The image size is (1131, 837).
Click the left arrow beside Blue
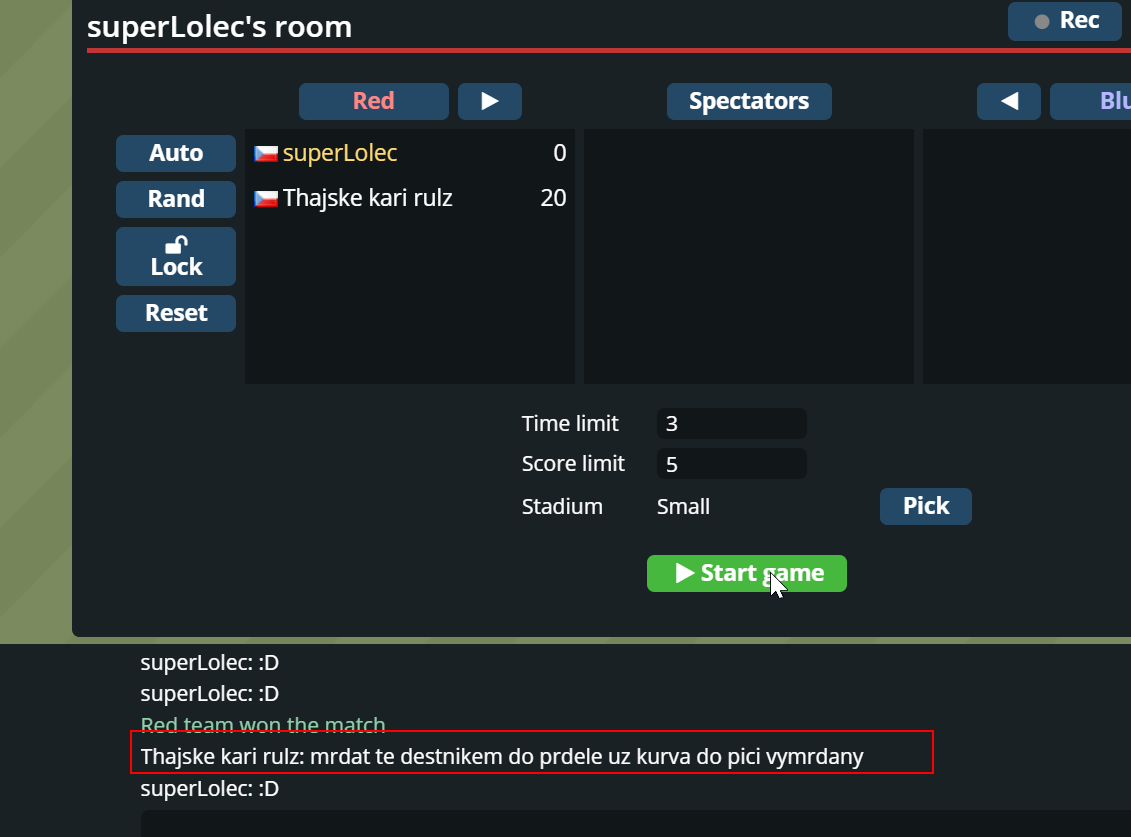point(1008,101)
